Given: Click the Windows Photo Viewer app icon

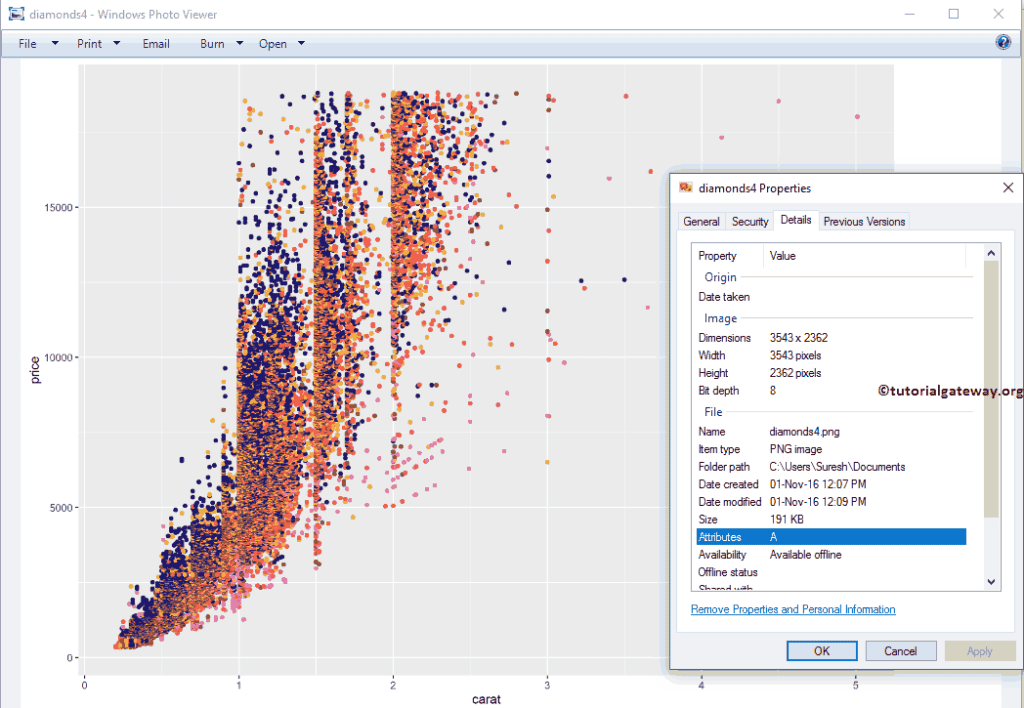Looking at the screenshot, I should click(16, 14).
